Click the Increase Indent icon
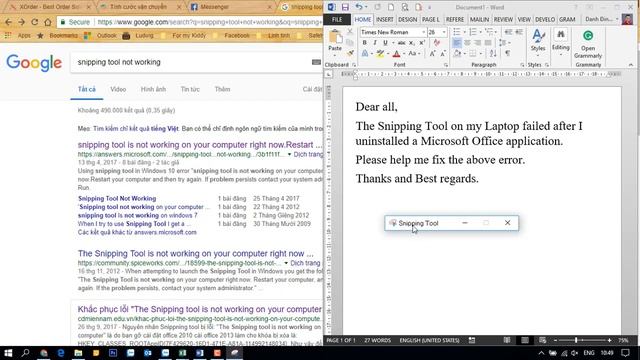The height and width of the screenshot is (360, 640). (x=519, y=31)
